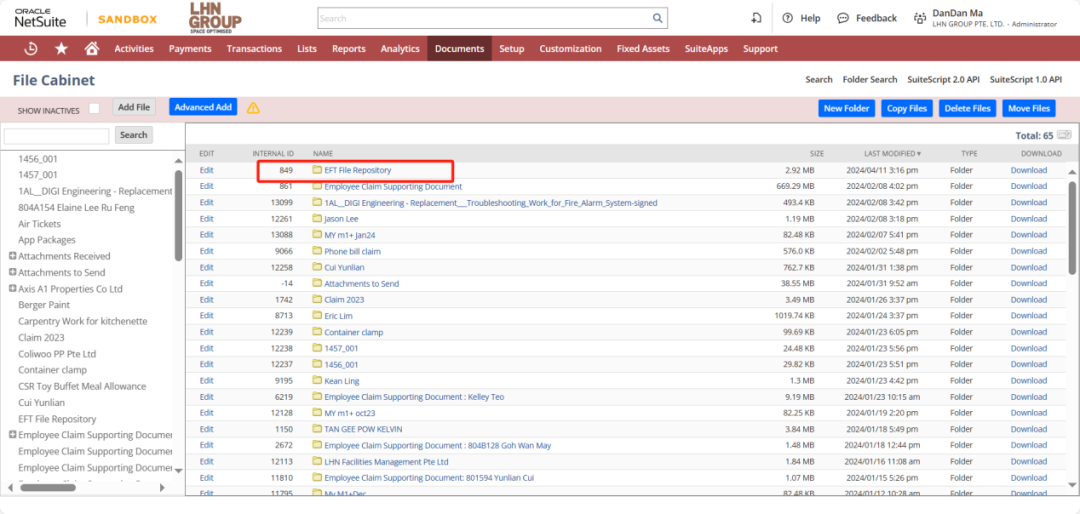The image size is (1080, 514).
Task: Expand Employee Claim Supporting Document tree node
Action: click(12, 435)
